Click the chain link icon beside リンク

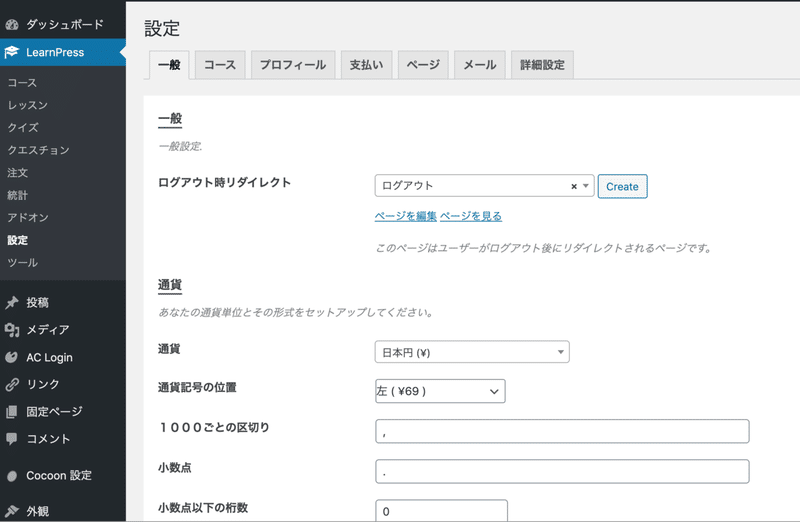(12, 384)
